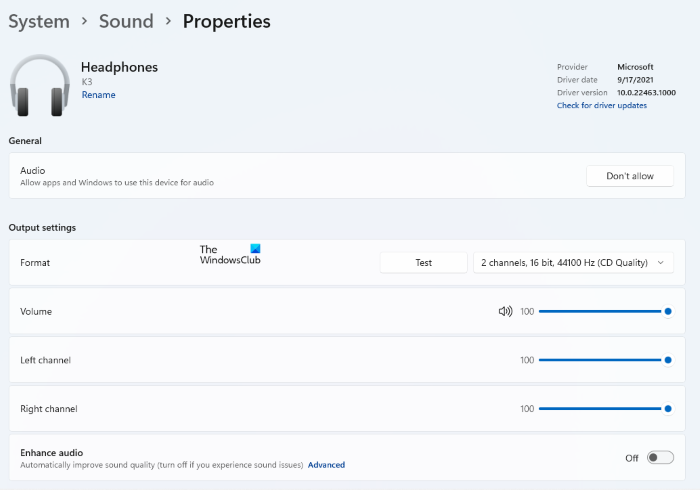Mute using the volume speaker icon
Image resolution: width=700 pixels, height=490 pixels.
tap(505, 311)
